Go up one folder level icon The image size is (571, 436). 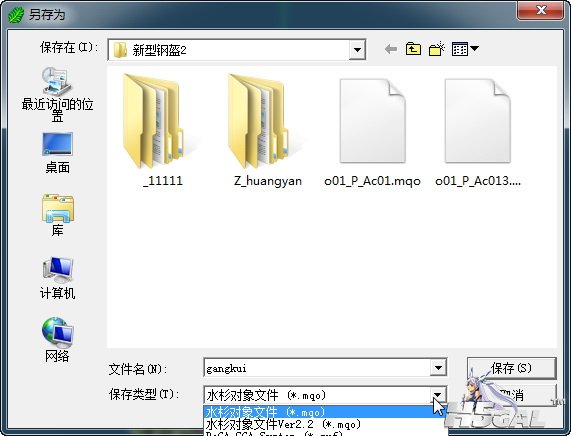pos(413,48)
